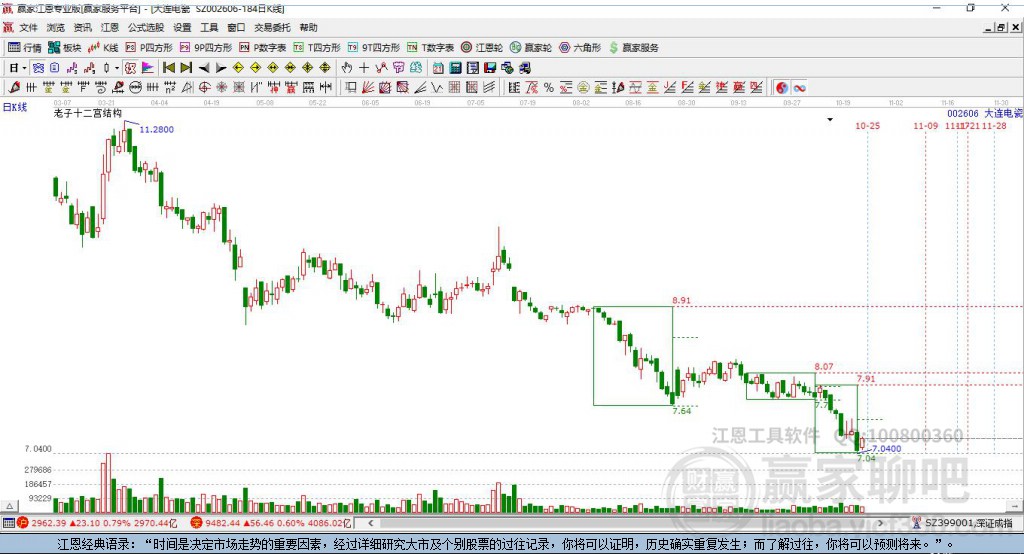Toggle the red 权 adjustment icon
Screen dimensions: 1024x554
(131, 68)
